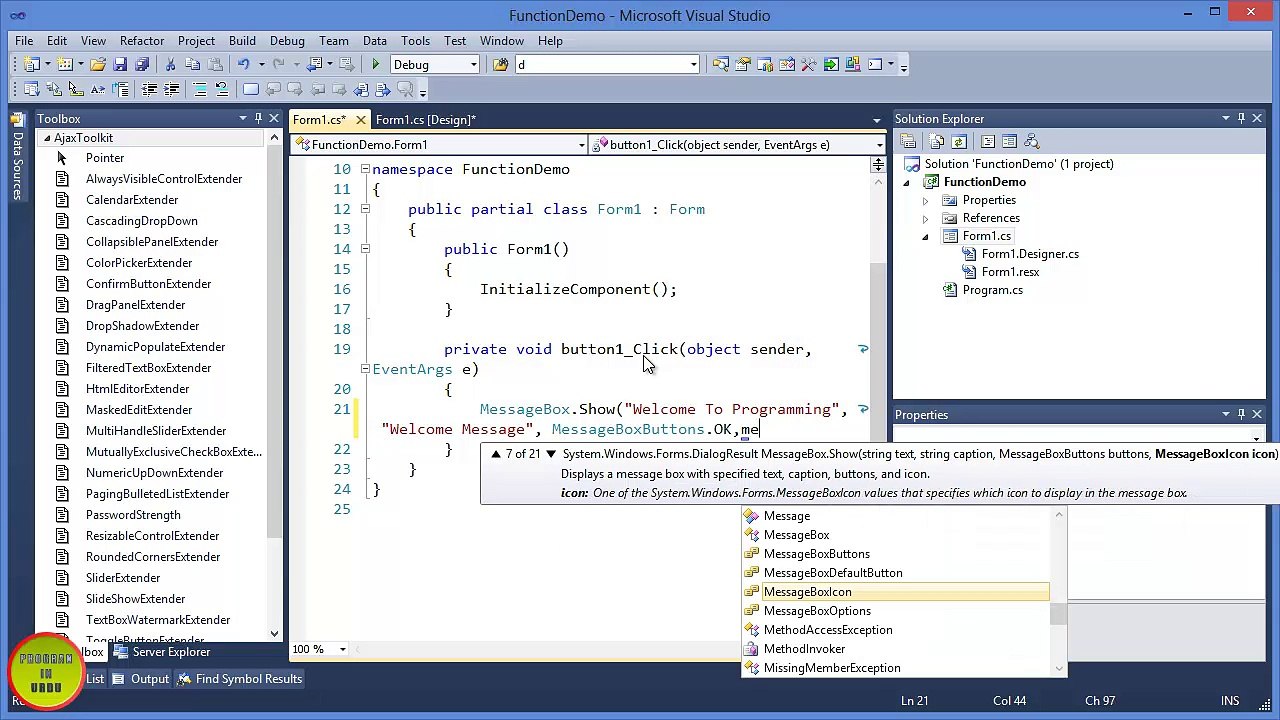Select PasswordStrength in Toolbox
The width and height of the screenshot is (1280, 720).
pos(133,515)
